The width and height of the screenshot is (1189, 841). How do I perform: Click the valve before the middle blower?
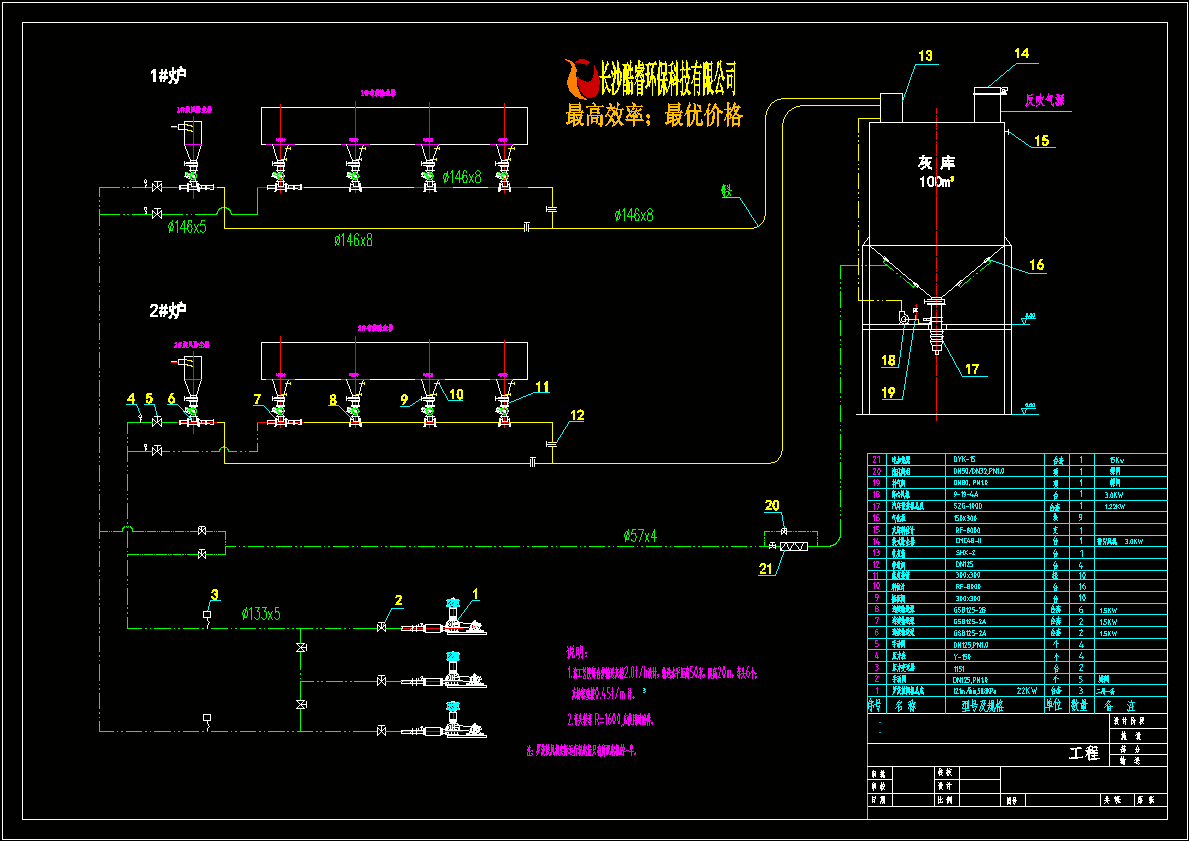coord(381,682)
